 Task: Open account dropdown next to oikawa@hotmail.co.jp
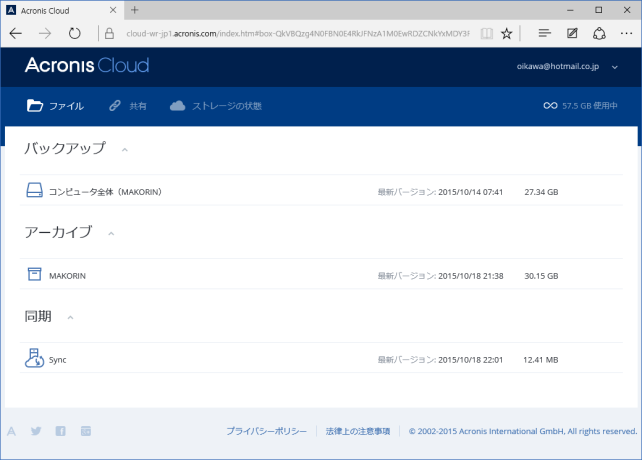click(x=615, y=67)
